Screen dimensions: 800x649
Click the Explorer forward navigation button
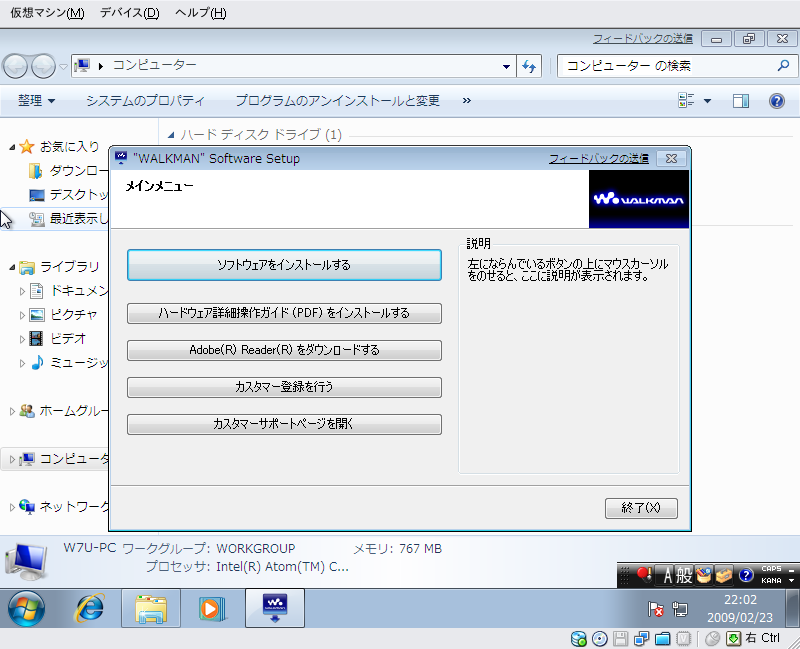click(x=43, y=66)
